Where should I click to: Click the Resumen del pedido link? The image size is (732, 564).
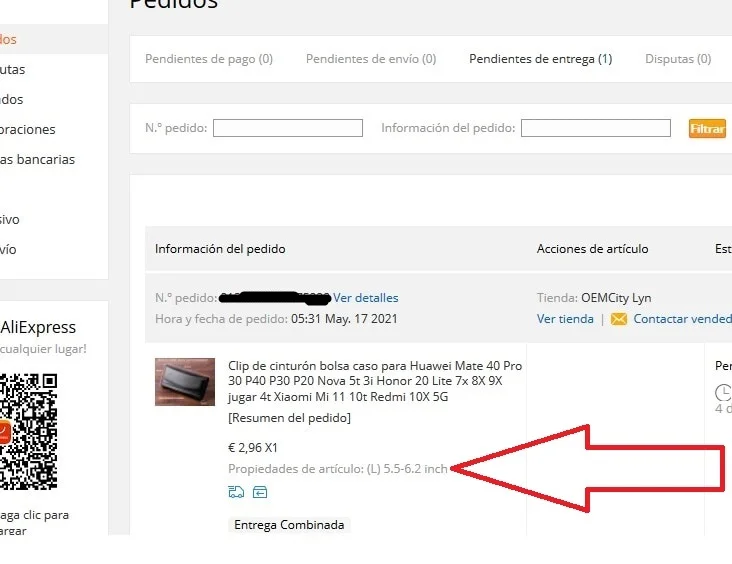(289, 418)
